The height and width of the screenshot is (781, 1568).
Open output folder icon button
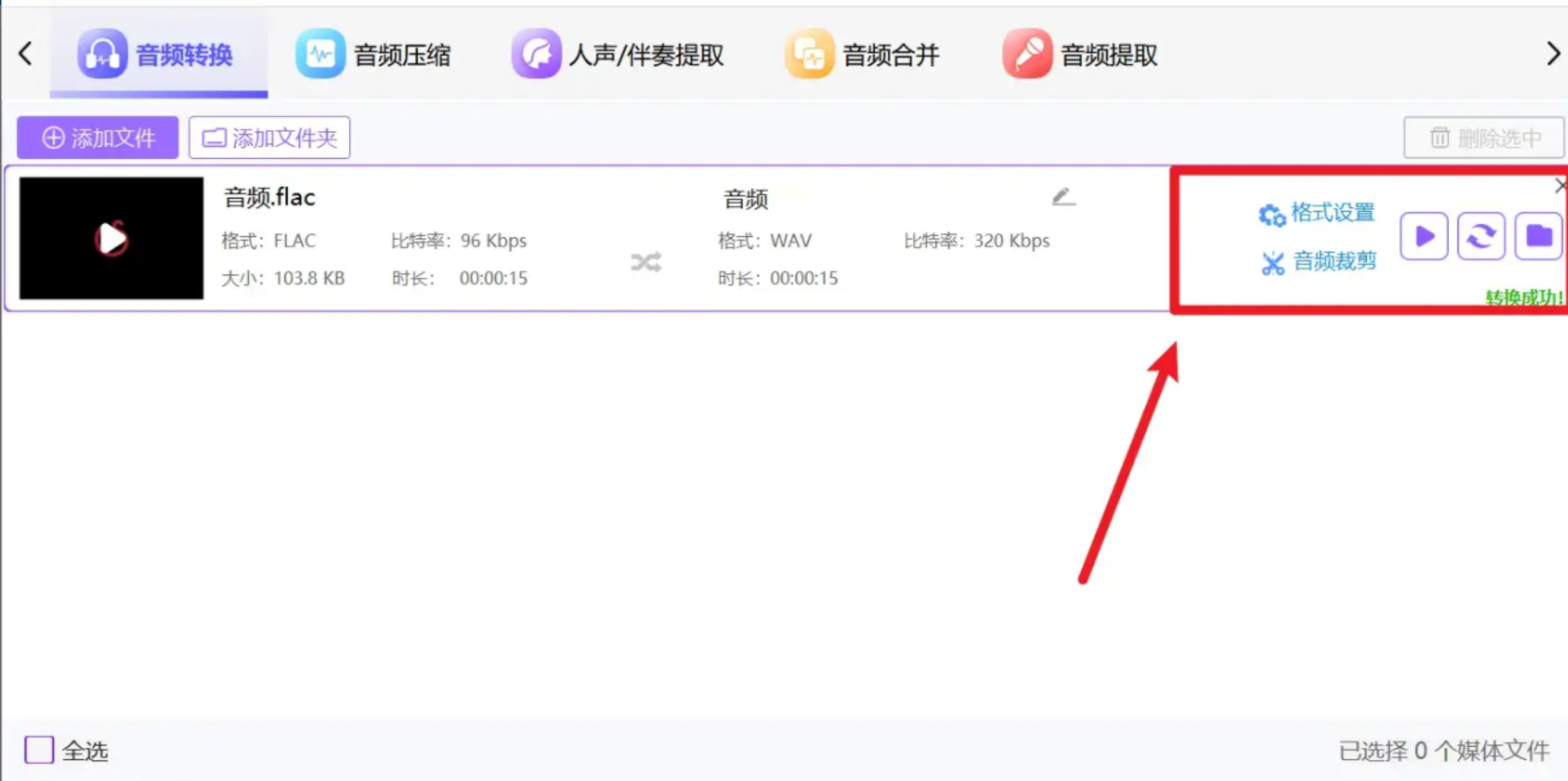1538,236
